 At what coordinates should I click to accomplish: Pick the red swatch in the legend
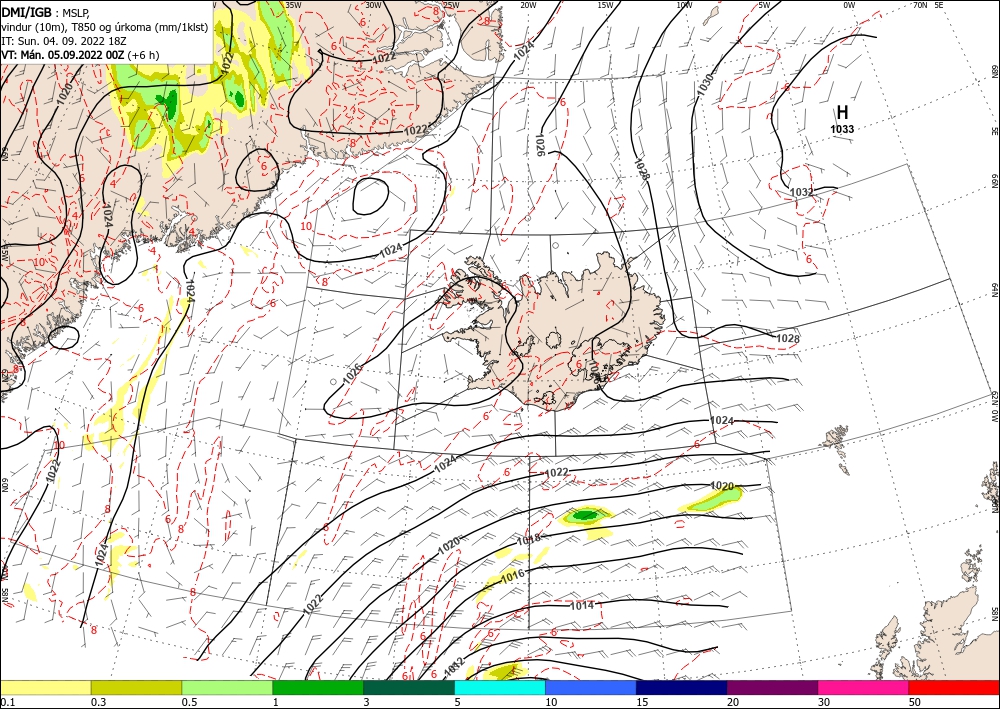(954, 687)
